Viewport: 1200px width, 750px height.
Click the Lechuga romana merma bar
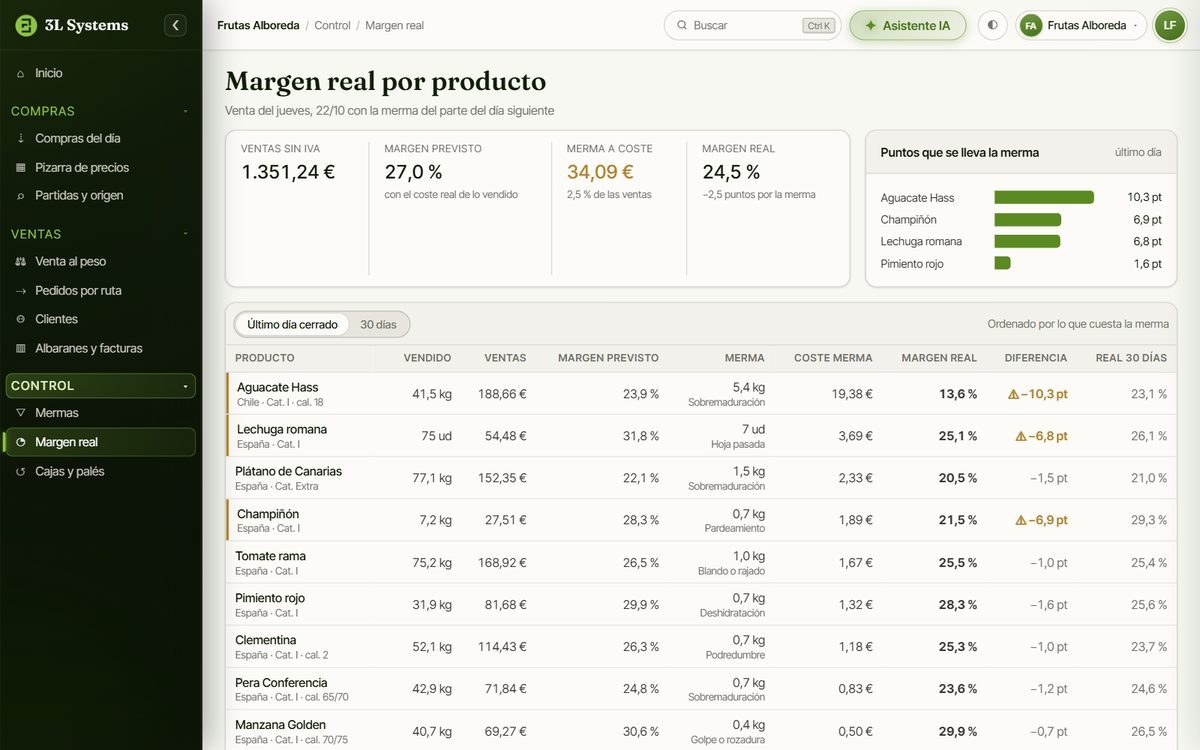(x=1027, y=242)
